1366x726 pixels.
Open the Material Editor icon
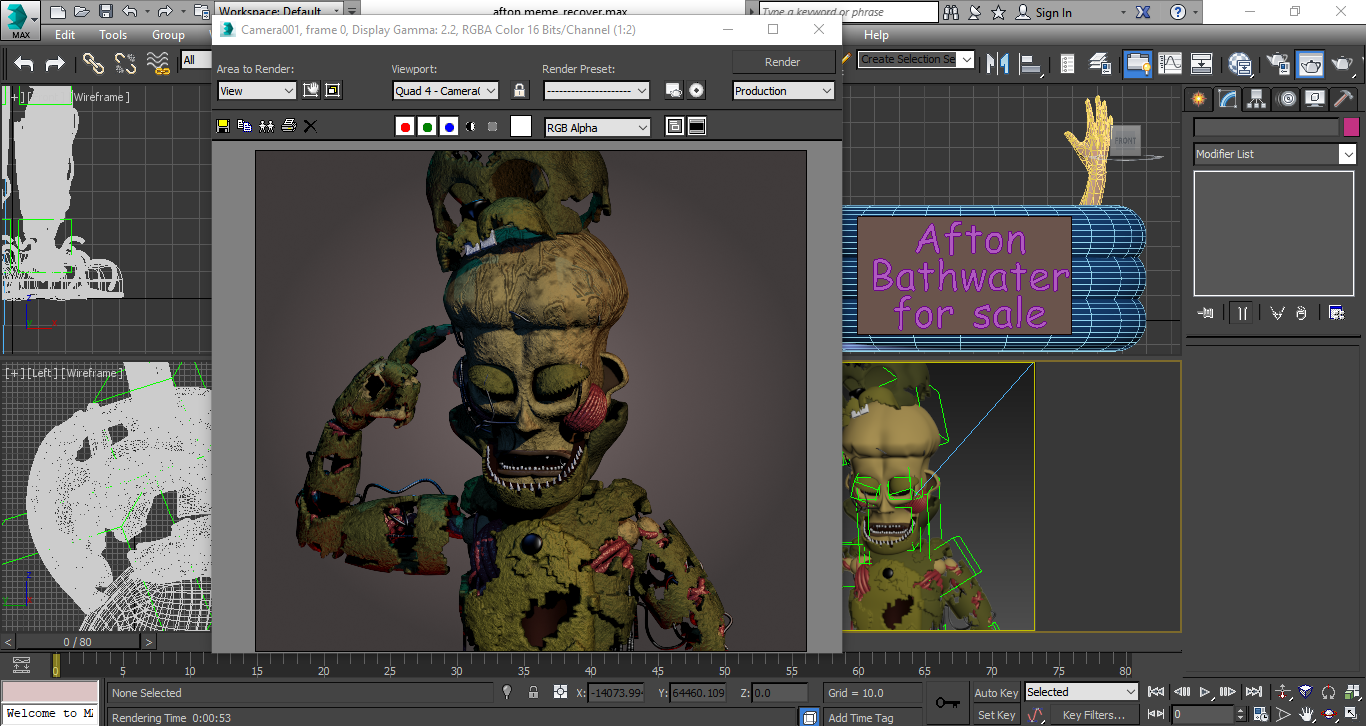1241,64
